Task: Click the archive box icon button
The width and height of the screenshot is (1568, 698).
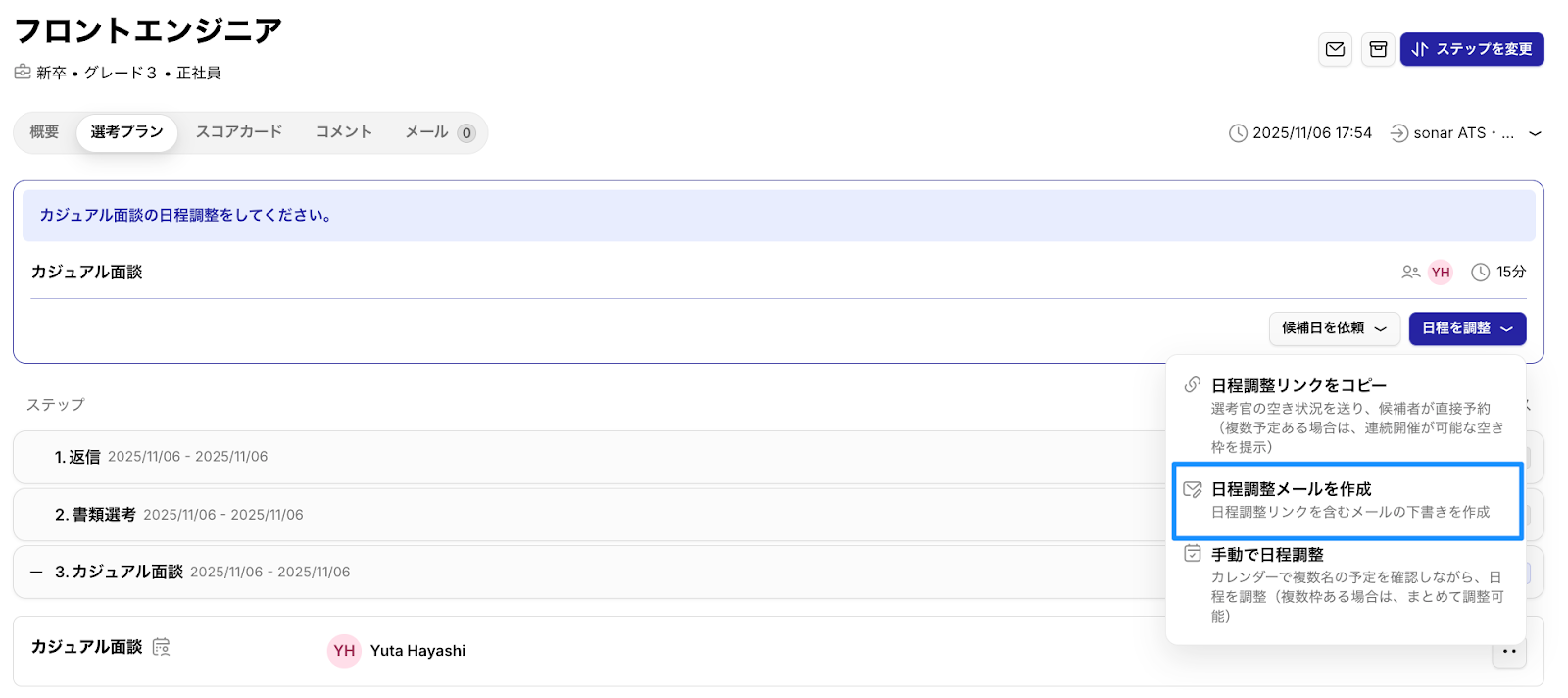Action: coord(1378,49)
